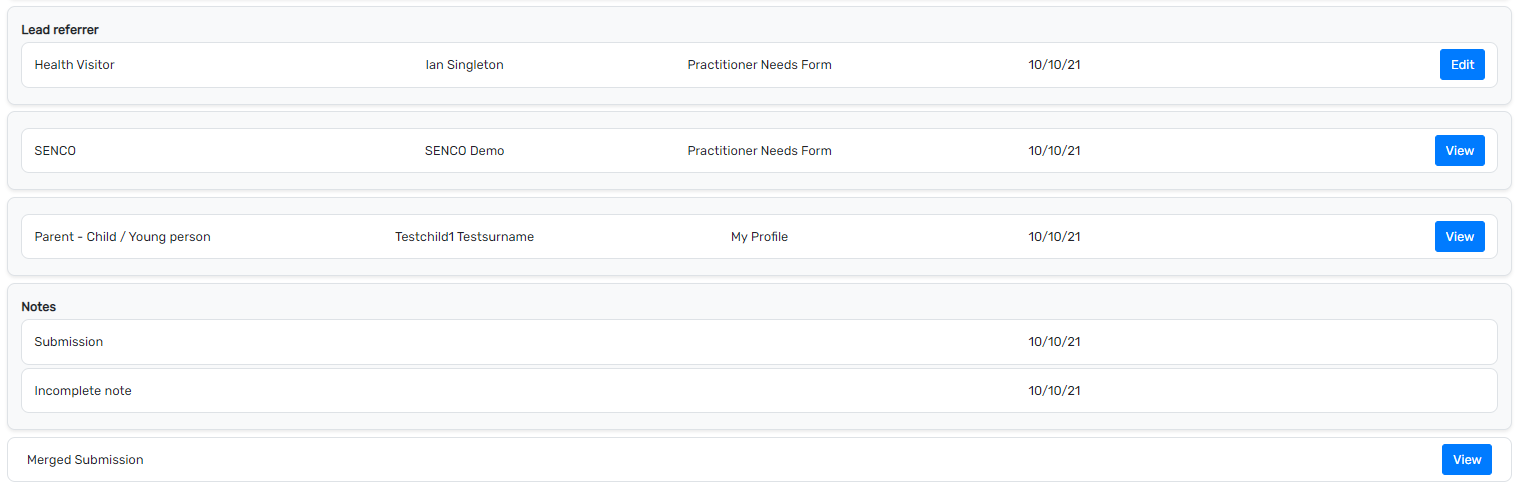Click the Lead referrer heading
This screenshot has height=489, width=1525.
(x=60, y=30)
